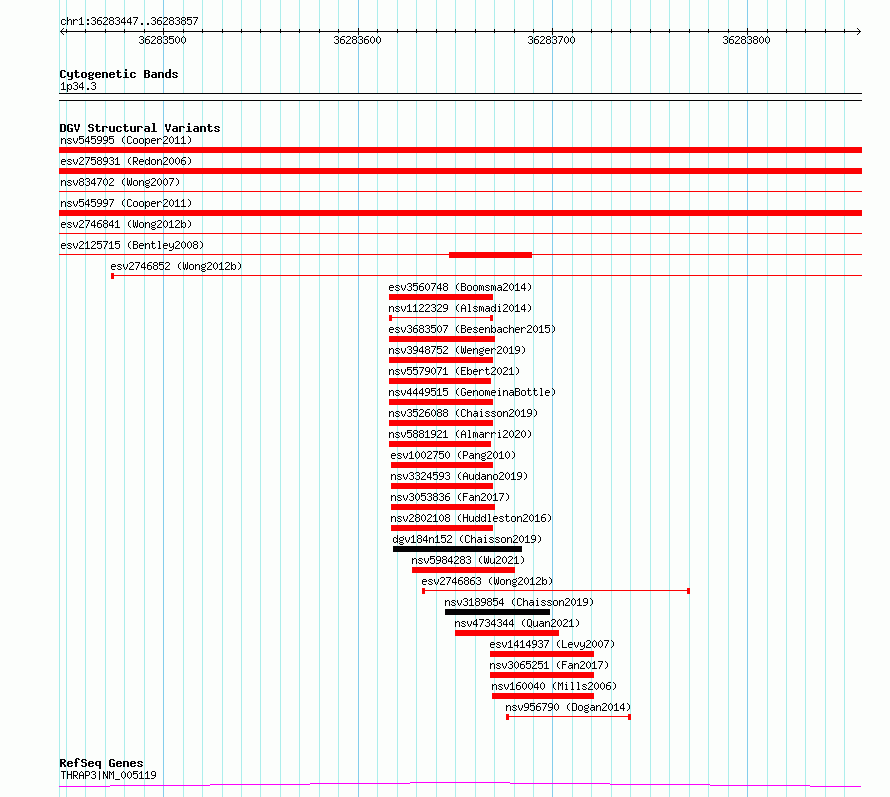Click dgv184n152 (Chaisson2019) label
The image size is (890, 797).
pyautogui.click(x=467, y=539)
